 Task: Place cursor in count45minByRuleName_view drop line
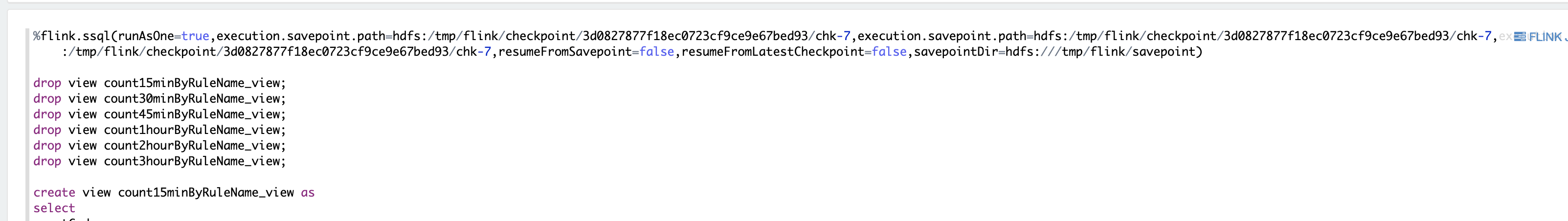[192, 114]
